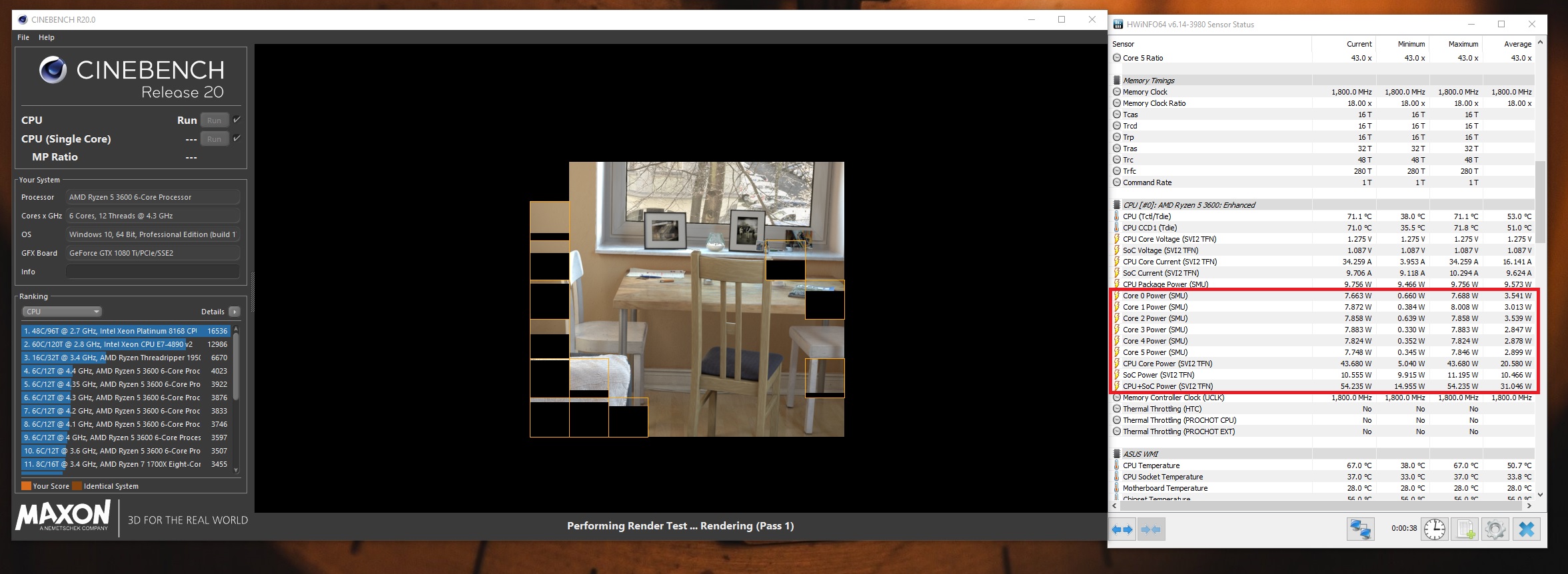Click ASUS WMI group icon

(1117, 454)
